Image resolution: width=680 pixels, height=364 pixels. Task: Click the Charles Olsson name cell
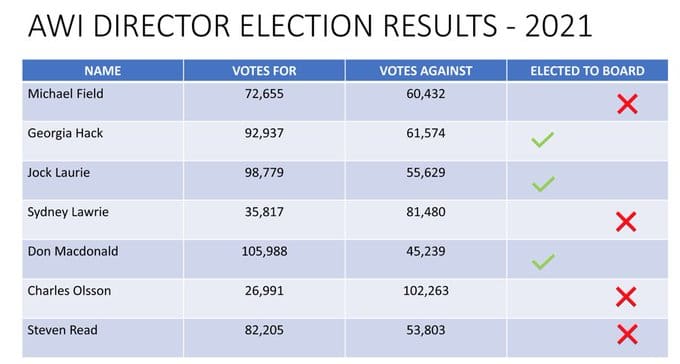[x=103, y=298]
